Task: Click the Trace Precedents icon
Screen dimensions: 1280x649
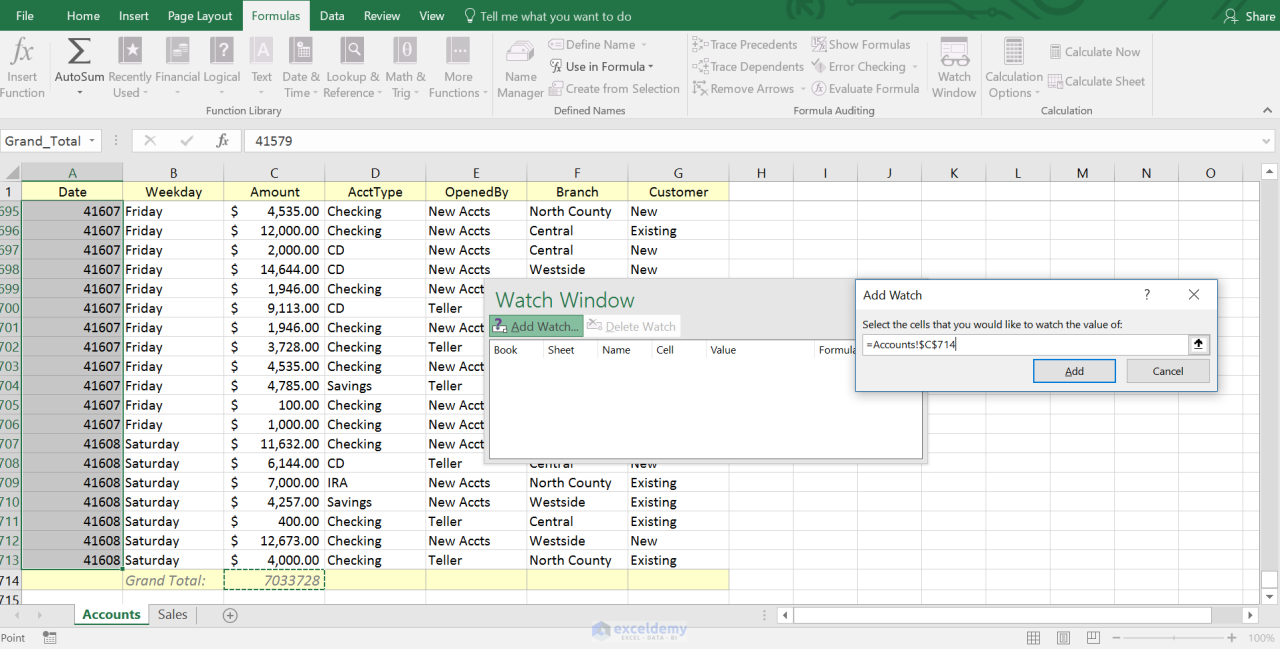Action: coord(744,44)
